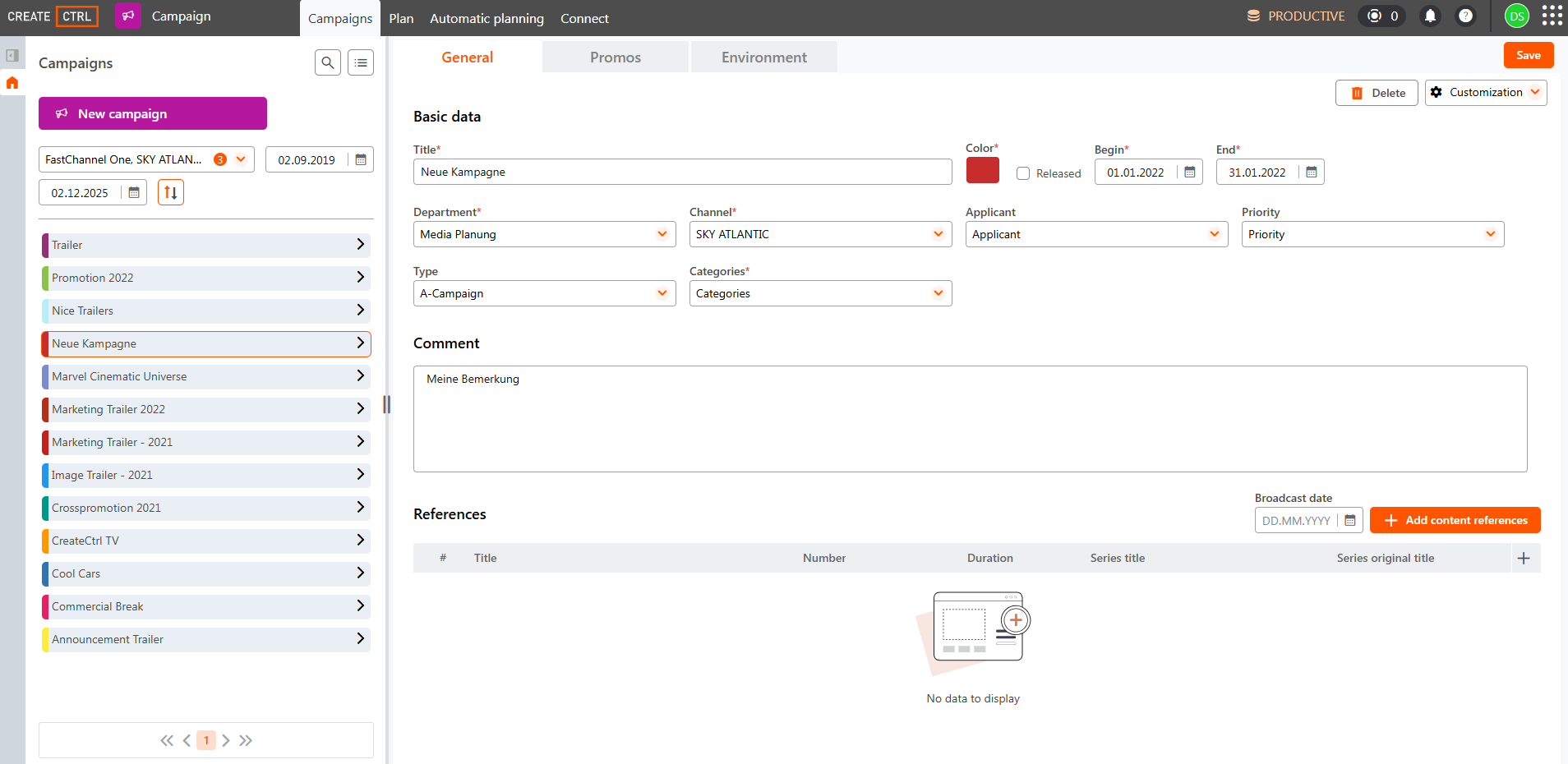Open the Plan top menu
This screenshot has height=764, width=1568.
pyautogui.click(x=401, y=18)
